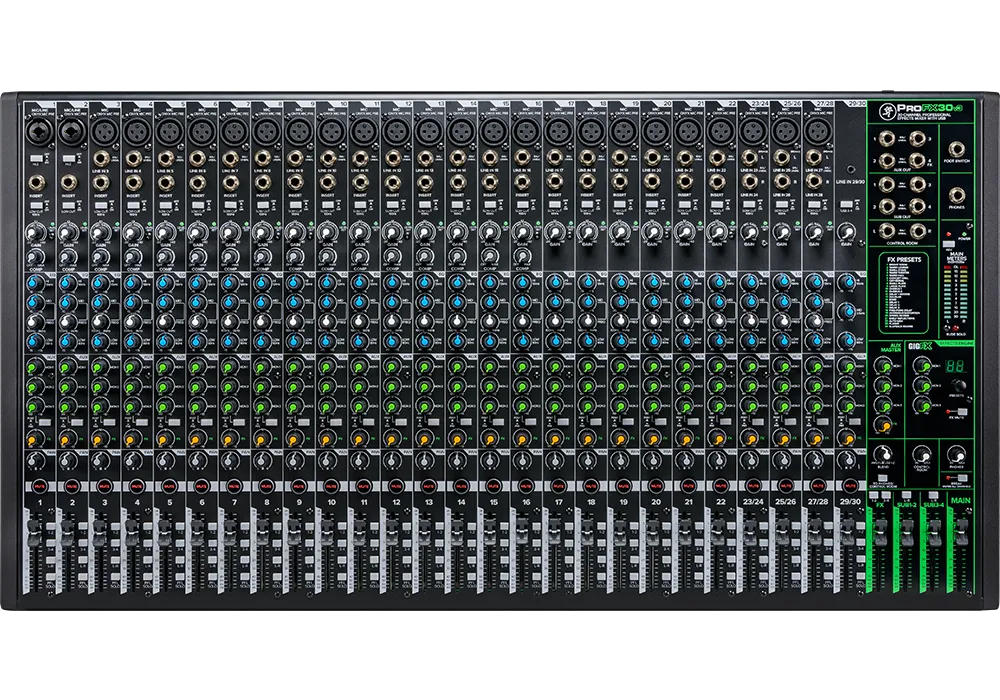This screenshot has height=700, width=1000.
Task: Click the channel 8 white mid FREQ knob
Action: pos(262,322)
